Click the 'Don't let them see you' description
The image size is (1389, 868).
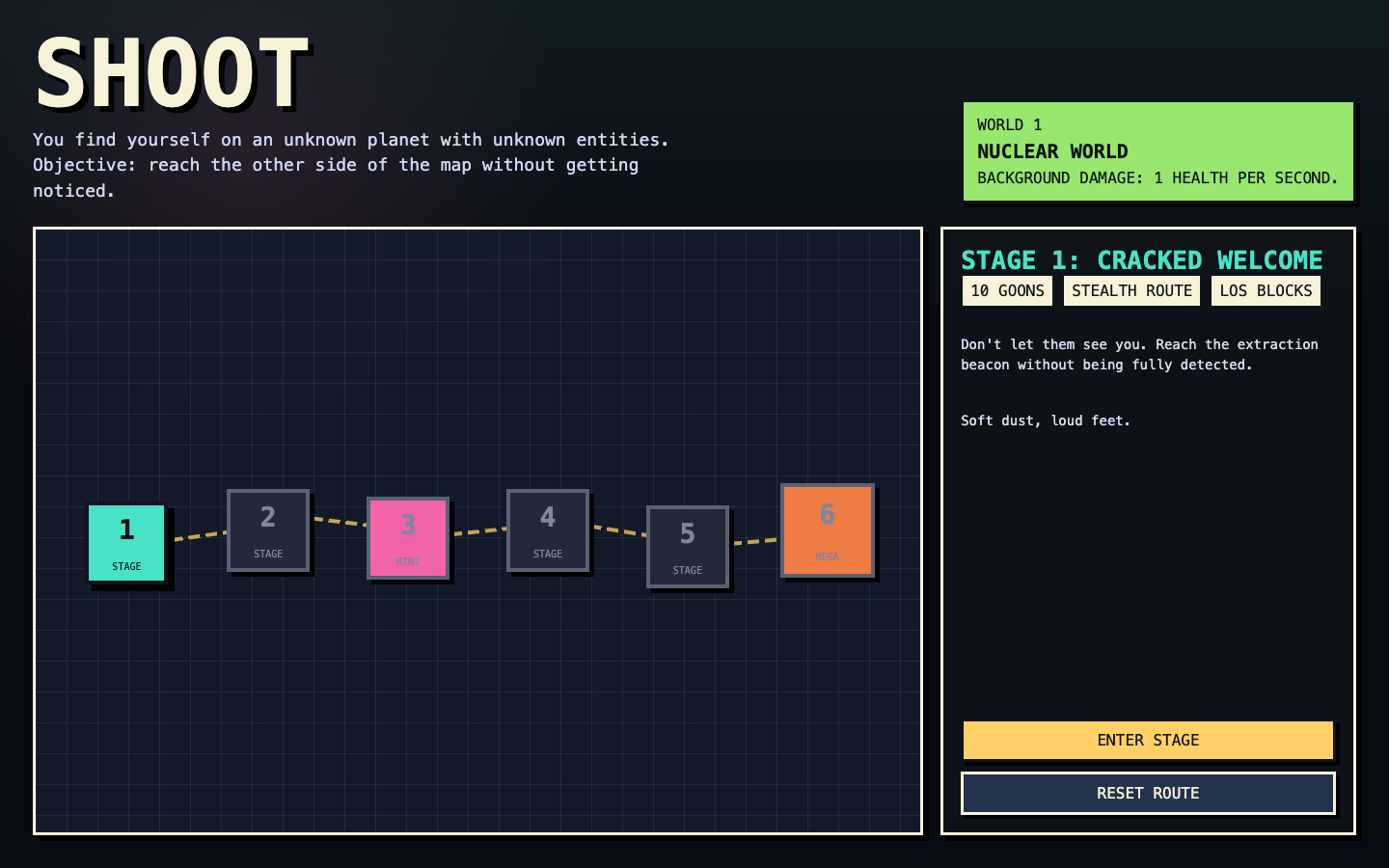1139,354
